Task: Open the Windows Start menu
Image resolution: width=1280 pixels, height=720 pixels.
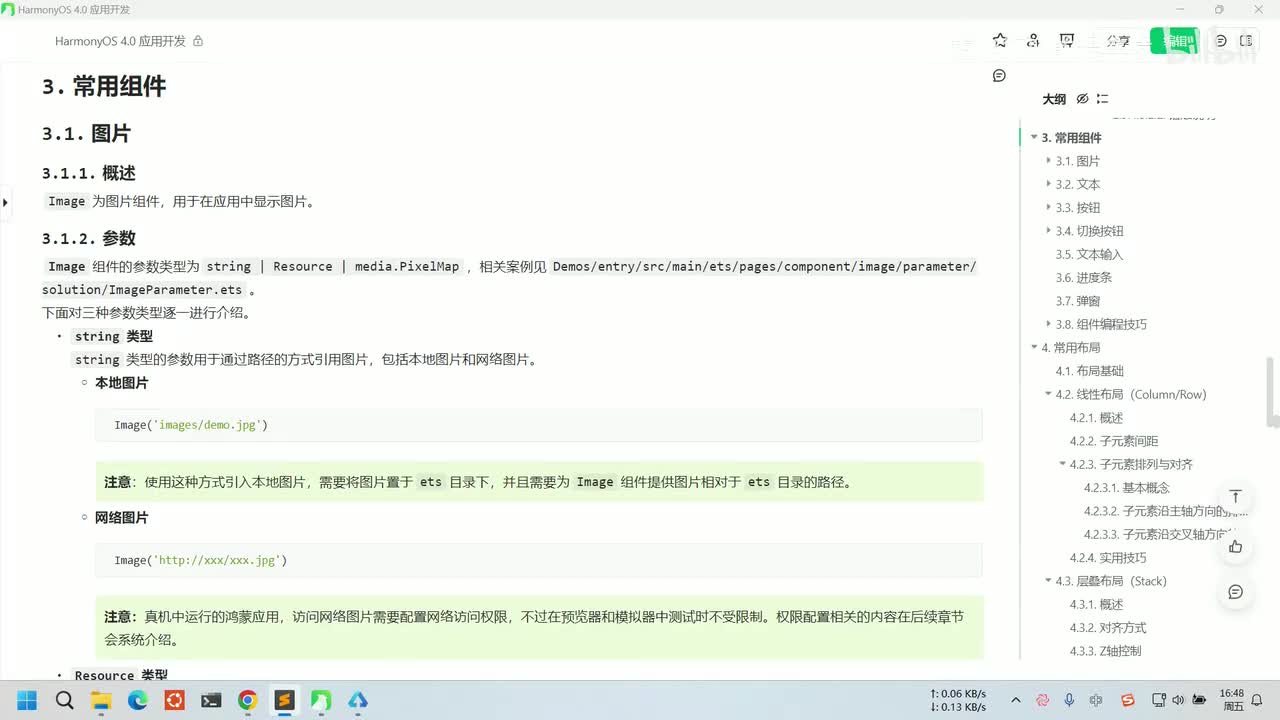Action: click(x=27, y=700)
